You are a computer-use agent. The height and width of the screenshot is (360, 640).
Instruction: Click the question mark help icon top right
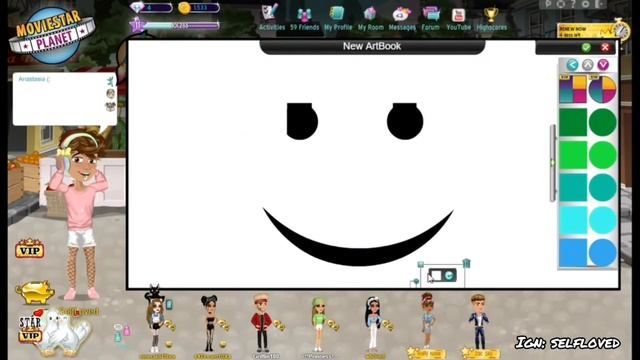[573, 4]
